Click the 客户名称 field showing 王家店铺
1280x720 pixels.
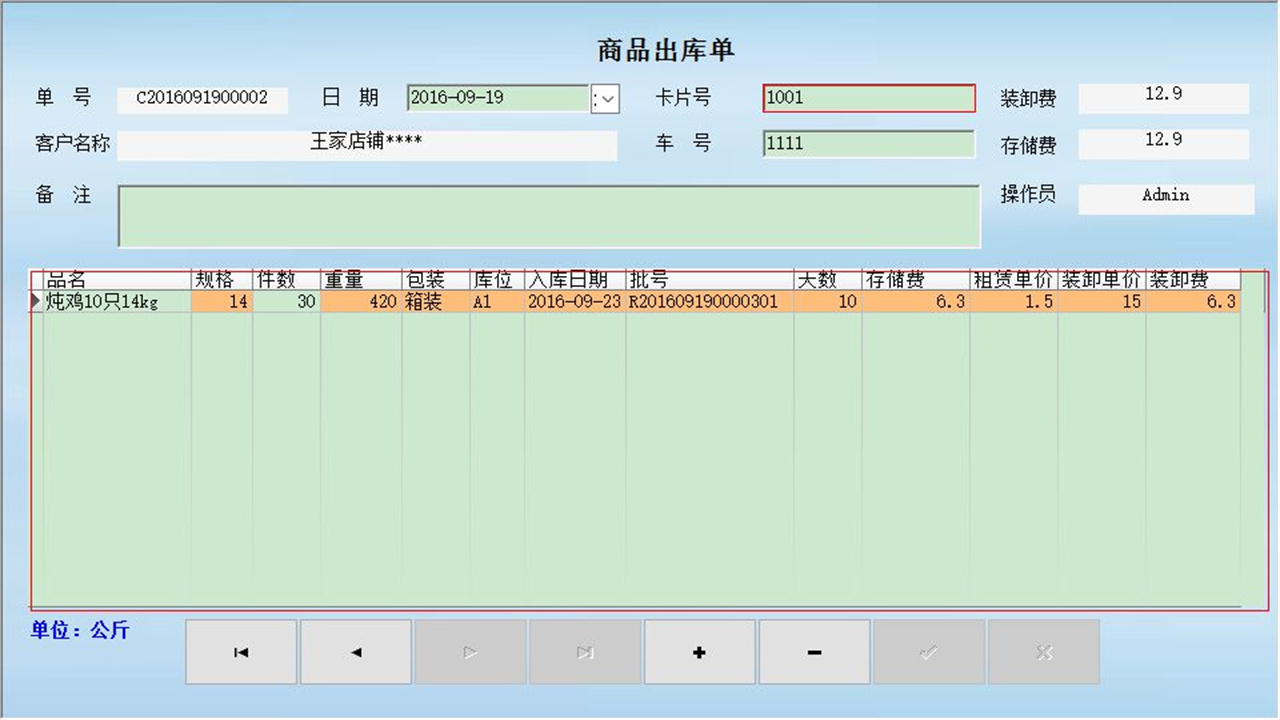tap(368, 145)
